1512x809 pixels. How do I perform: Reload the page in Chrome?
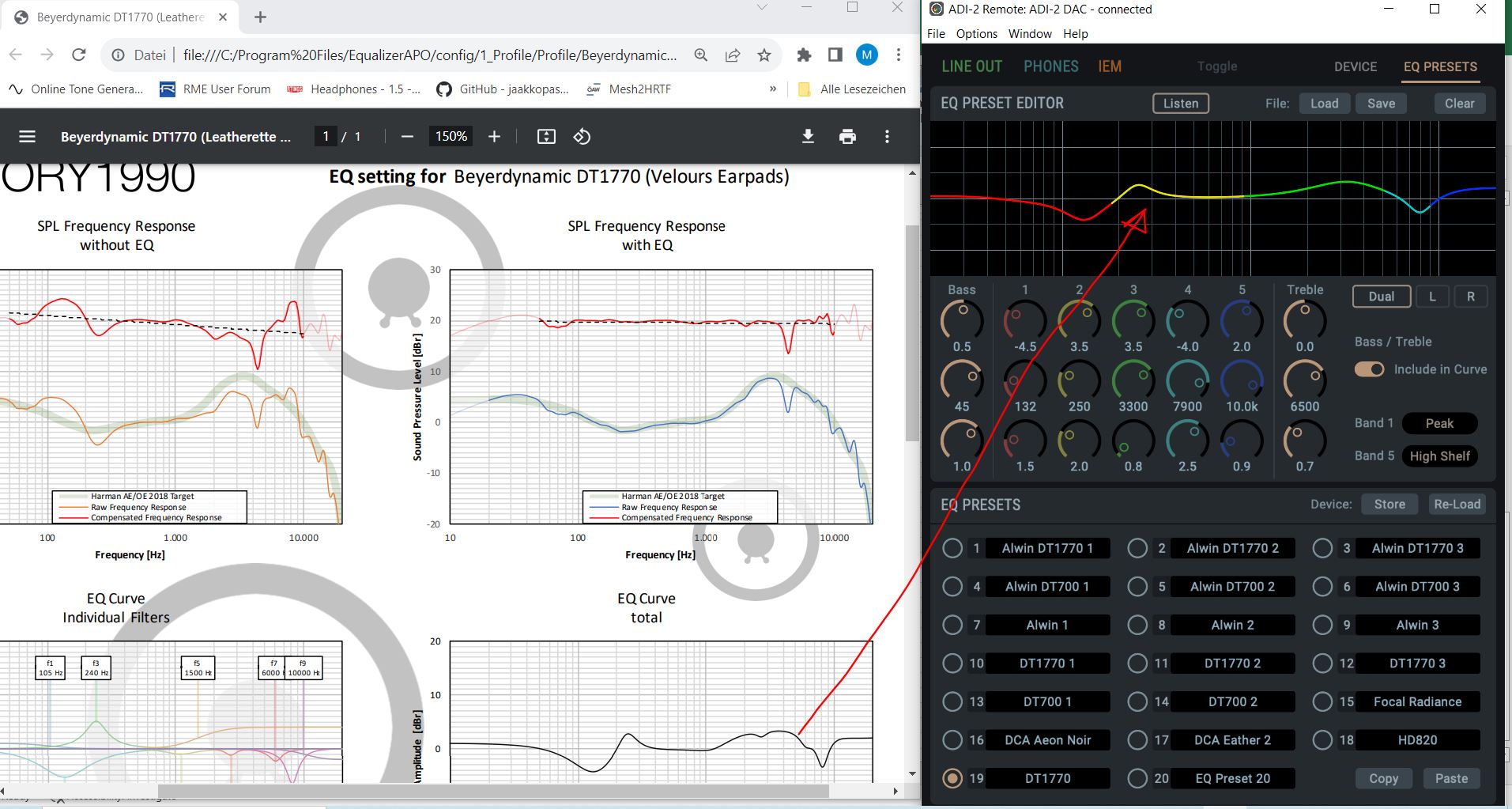pos(78,55)
